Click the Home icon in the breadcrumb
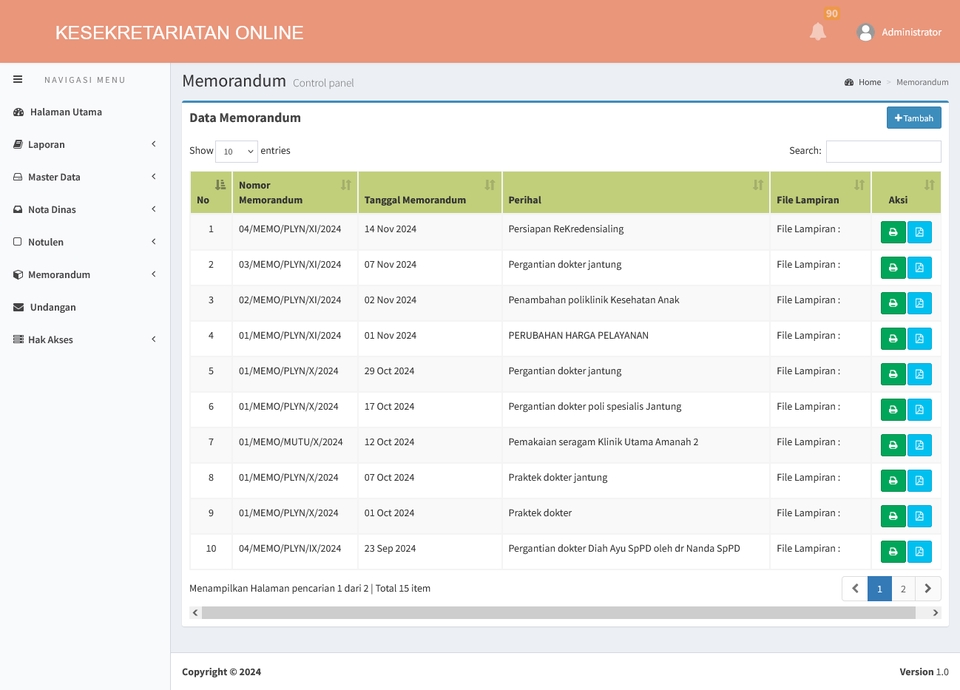This screenshot has width=960, height=690. [848, 82]
